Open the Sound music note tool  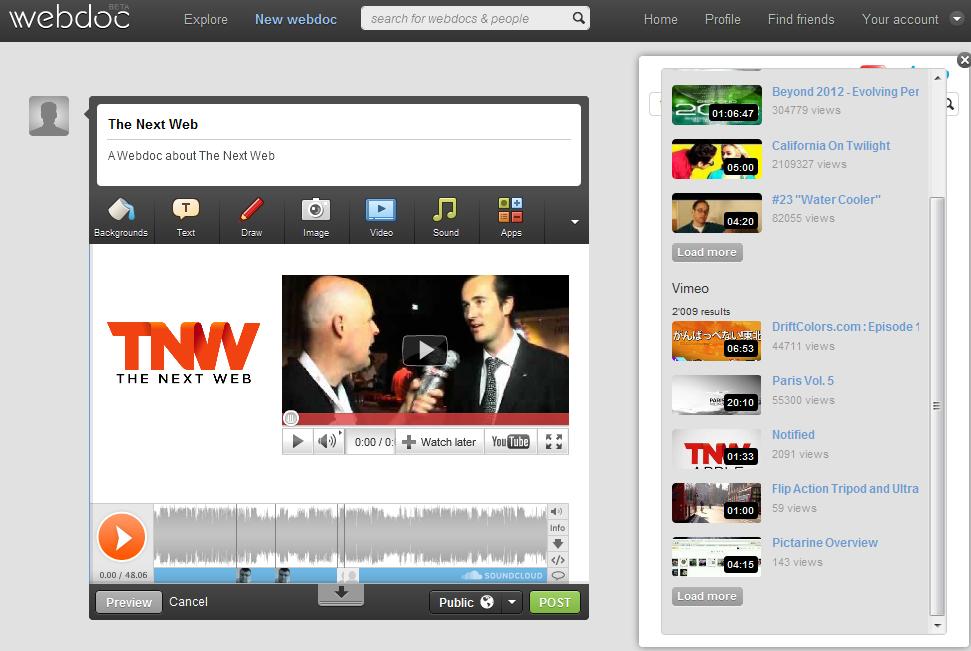446,217
